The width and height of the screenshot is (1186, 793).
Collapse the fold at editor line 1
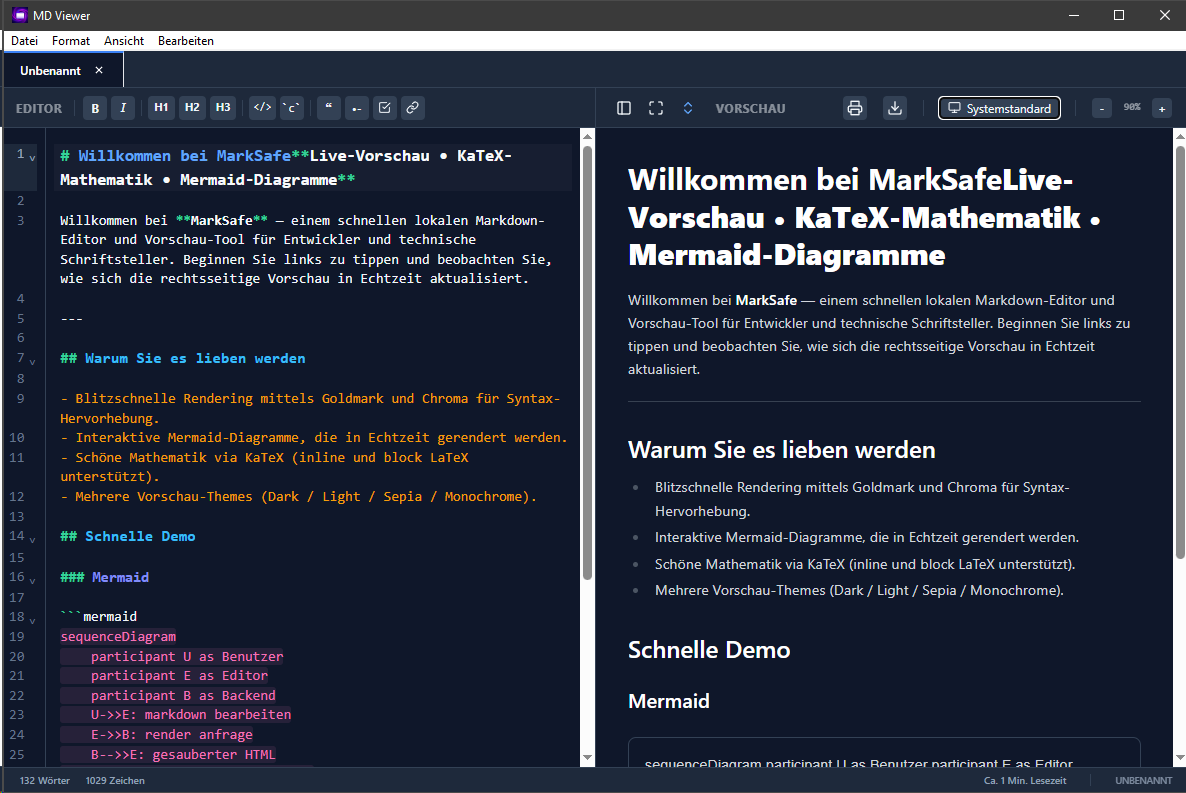coord(32,158)
